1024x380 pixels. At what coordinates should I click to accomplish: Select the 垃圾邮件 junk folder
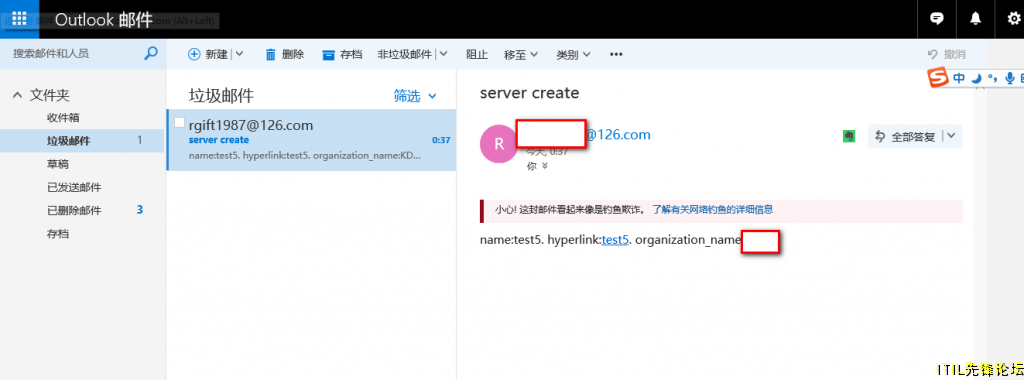click(x=82, y=140)
